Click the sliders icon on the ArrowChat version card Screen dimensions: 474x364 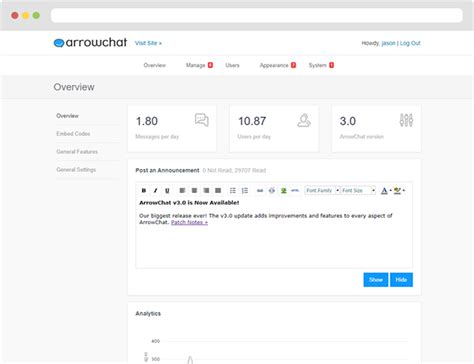(406, 120)
